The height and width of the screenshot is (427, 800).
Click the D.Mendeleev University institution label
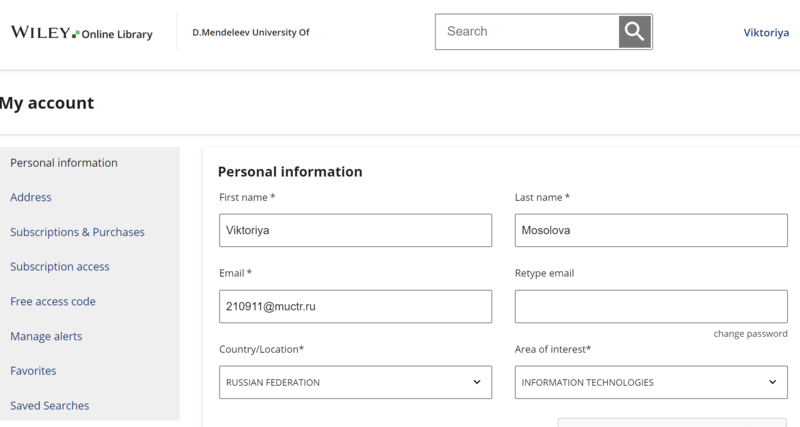point(251,32)
